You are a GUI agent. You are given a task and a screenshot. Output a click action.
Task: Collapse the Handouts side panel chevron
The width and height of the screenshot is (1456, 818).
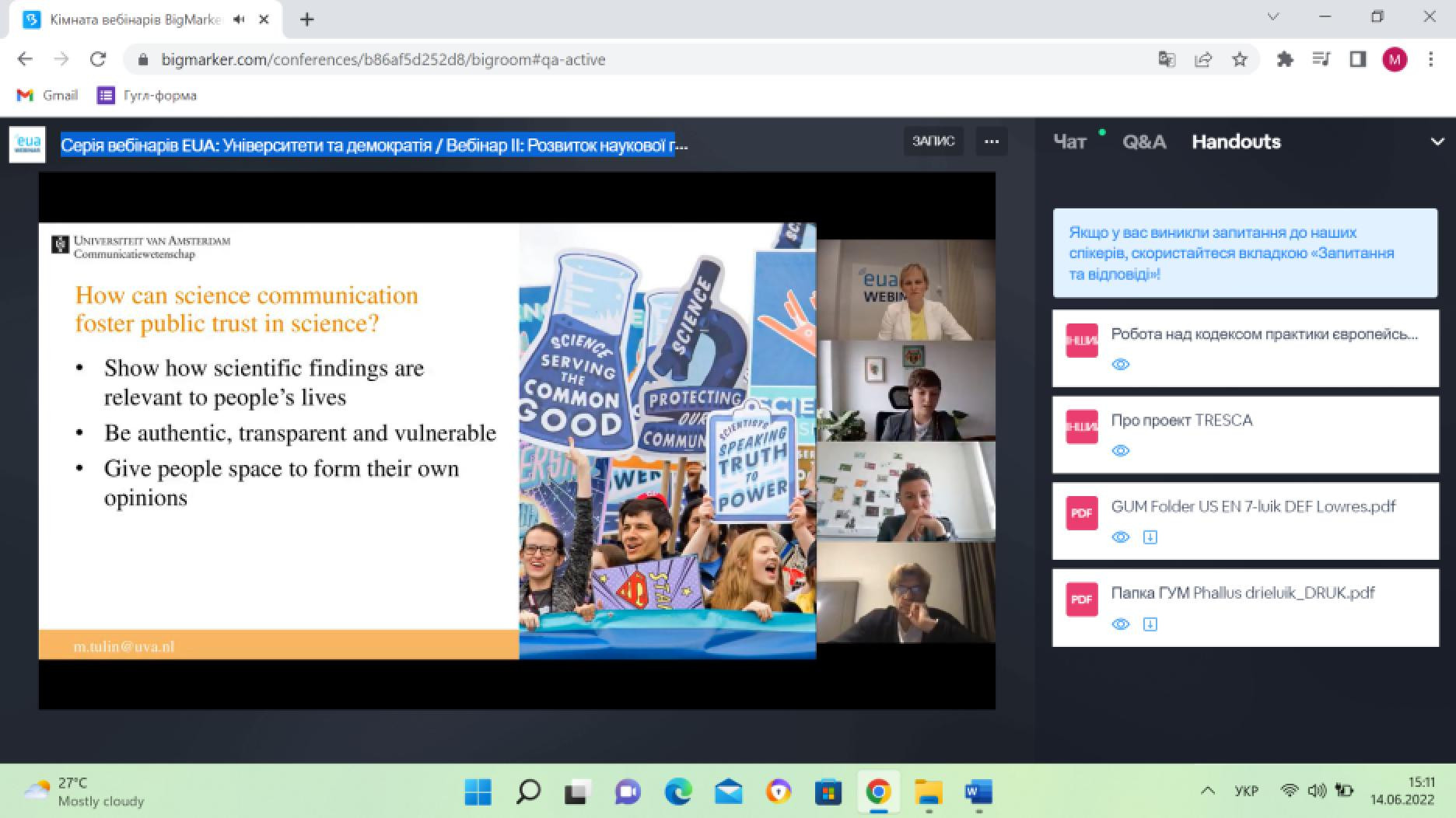click(1437, 142)
